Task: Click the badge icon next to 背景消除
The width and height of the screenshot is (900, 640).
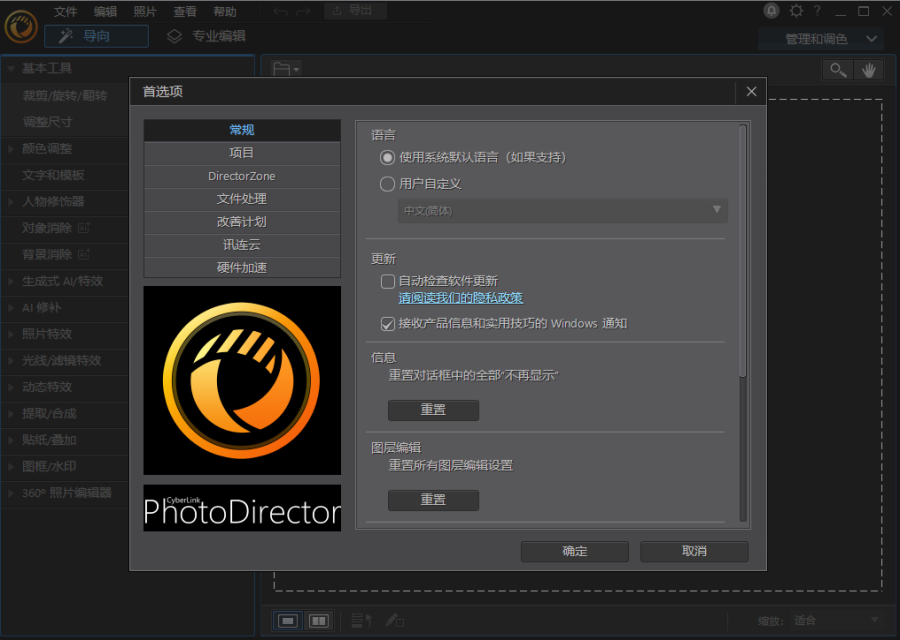Action: (x=84, y=254)
